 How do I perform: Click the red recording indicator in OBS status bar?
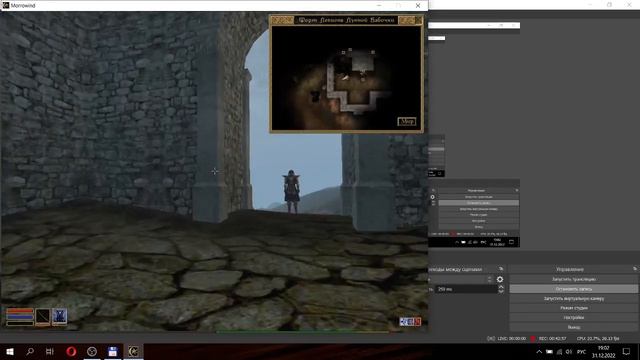click(x=533, y=338)
